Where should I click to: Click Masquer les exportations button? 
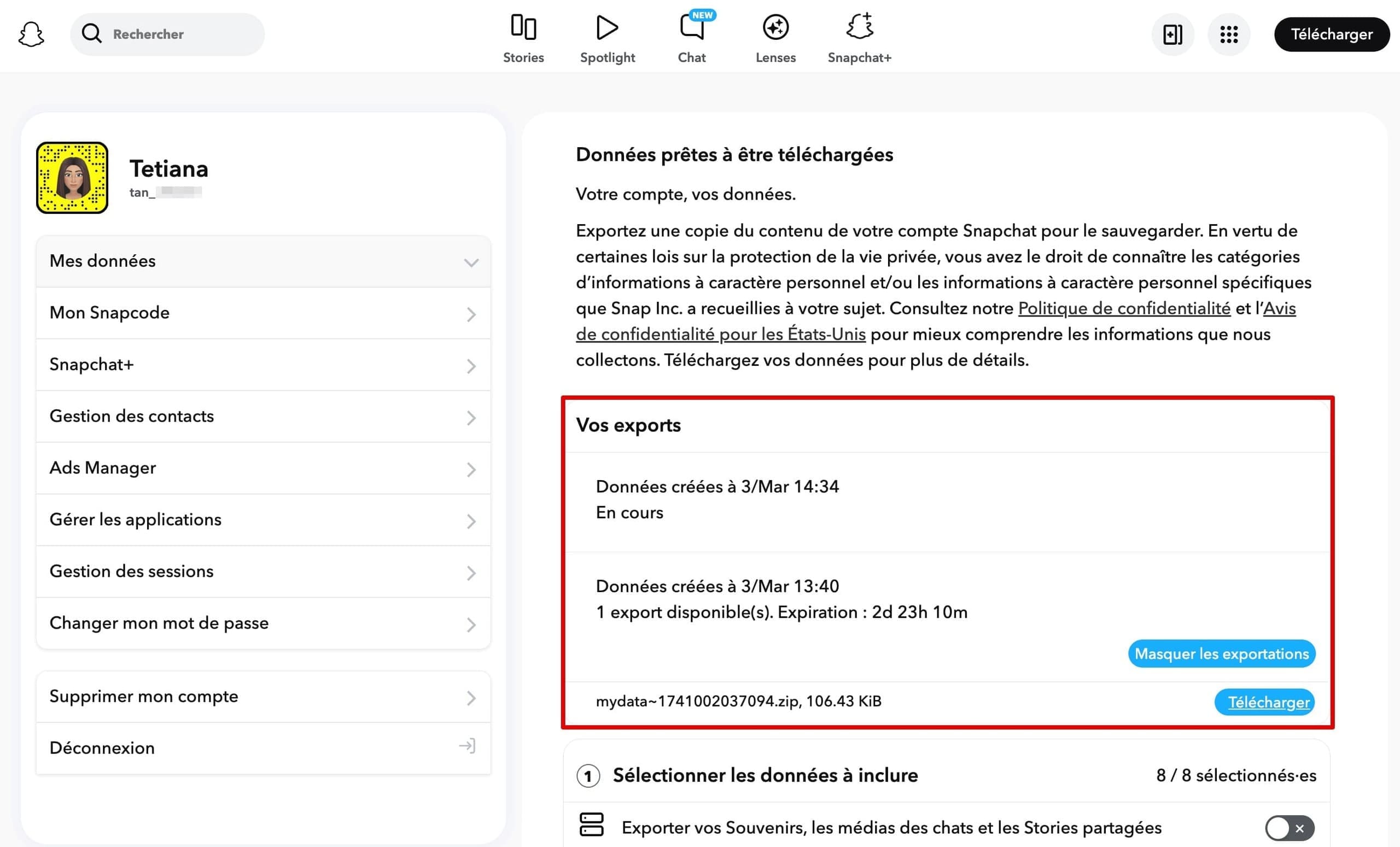[1222, 654]
